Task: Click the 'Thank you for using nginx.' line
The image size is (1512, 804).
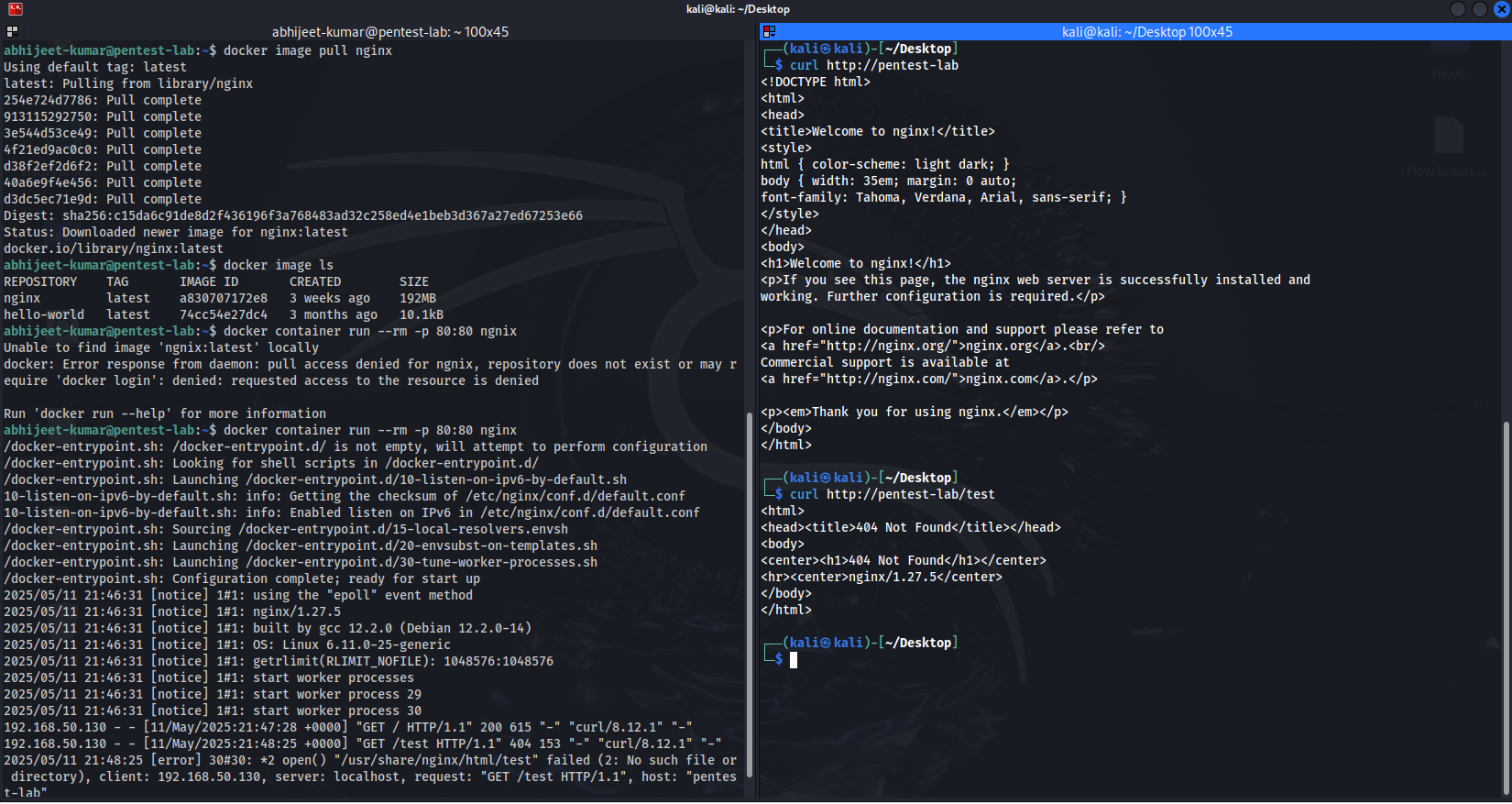Action: coord(915,412)
